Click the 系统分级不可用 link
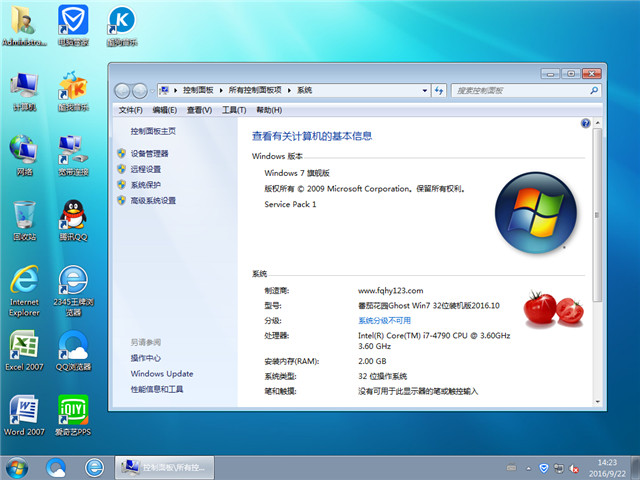 coord(384,320)
